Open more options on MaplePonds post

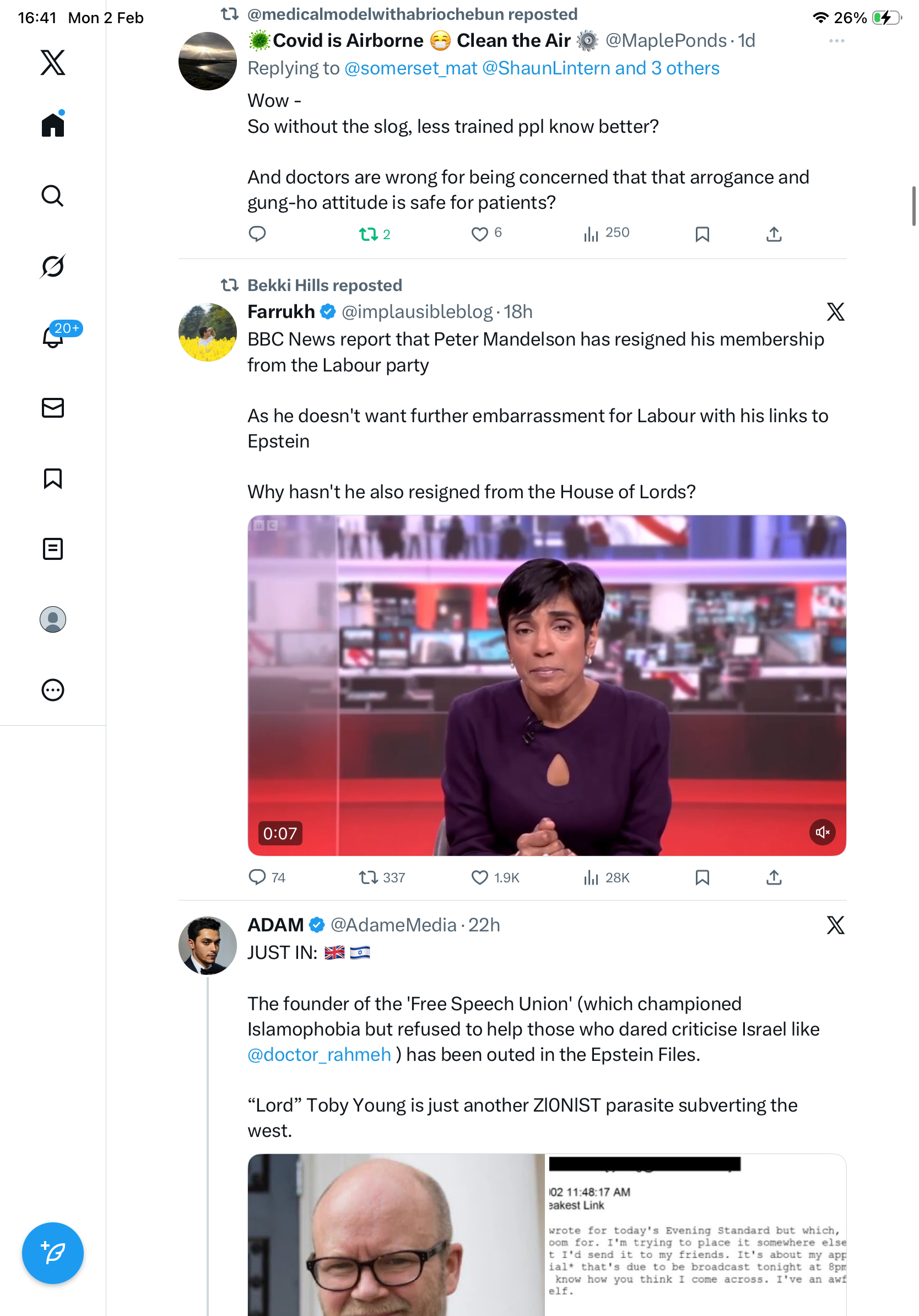836,41
